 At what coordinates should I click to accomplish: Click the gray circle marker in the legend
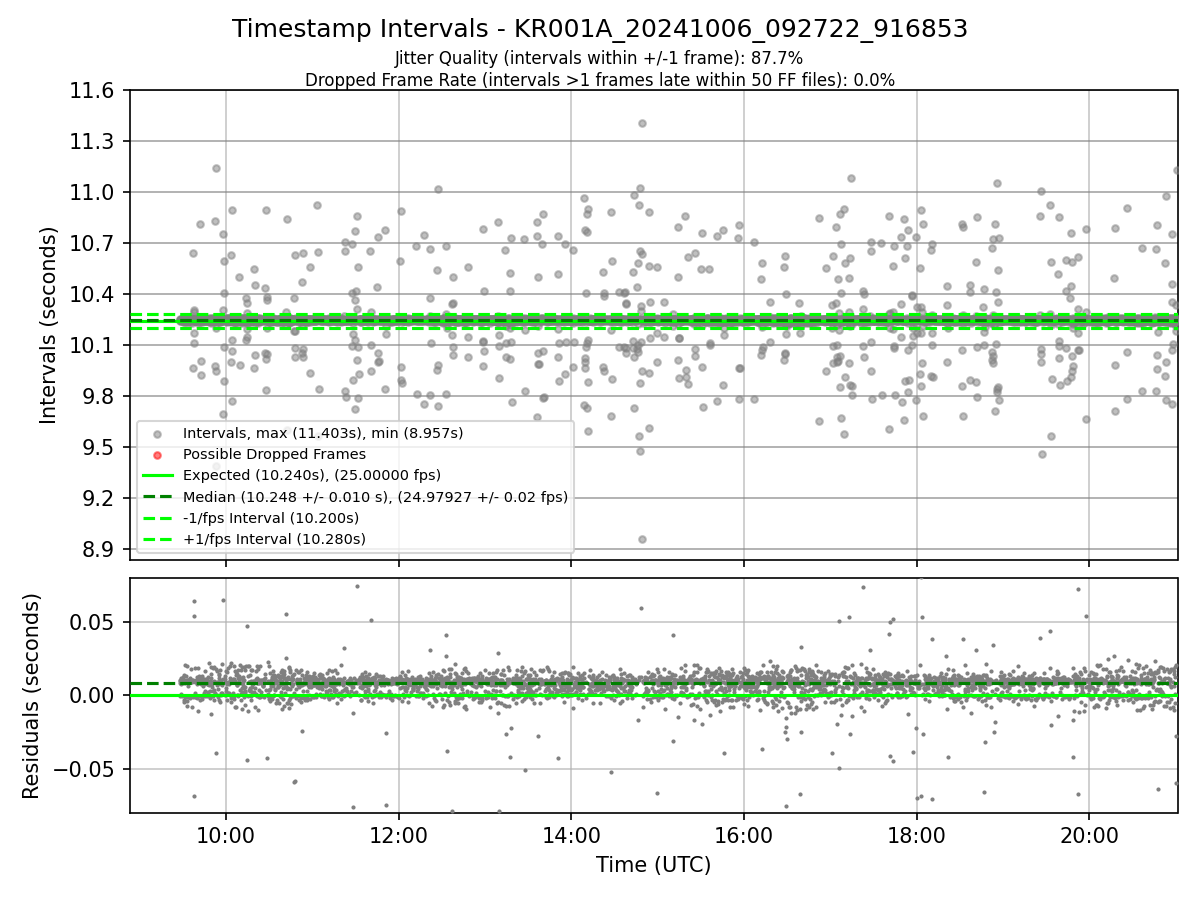(x=158, y=433)
